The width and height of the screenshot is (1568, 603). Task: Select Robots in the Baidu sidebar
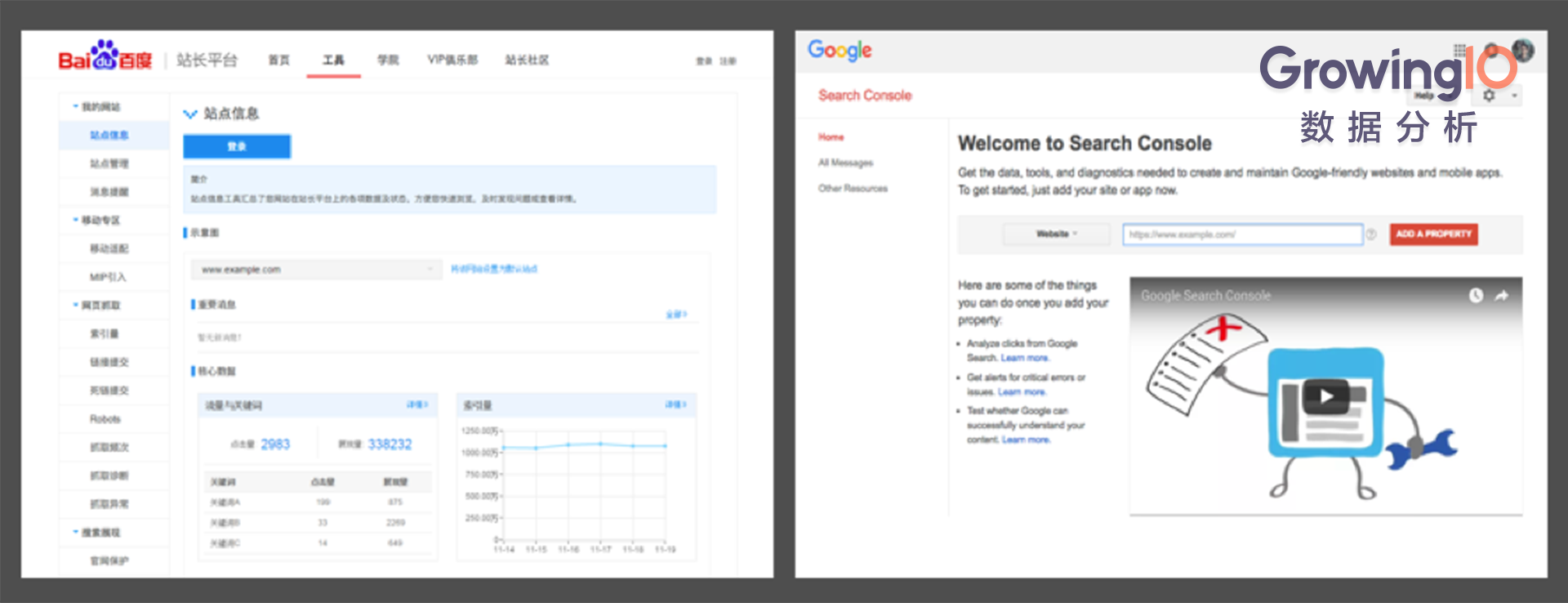click(105, 419)
